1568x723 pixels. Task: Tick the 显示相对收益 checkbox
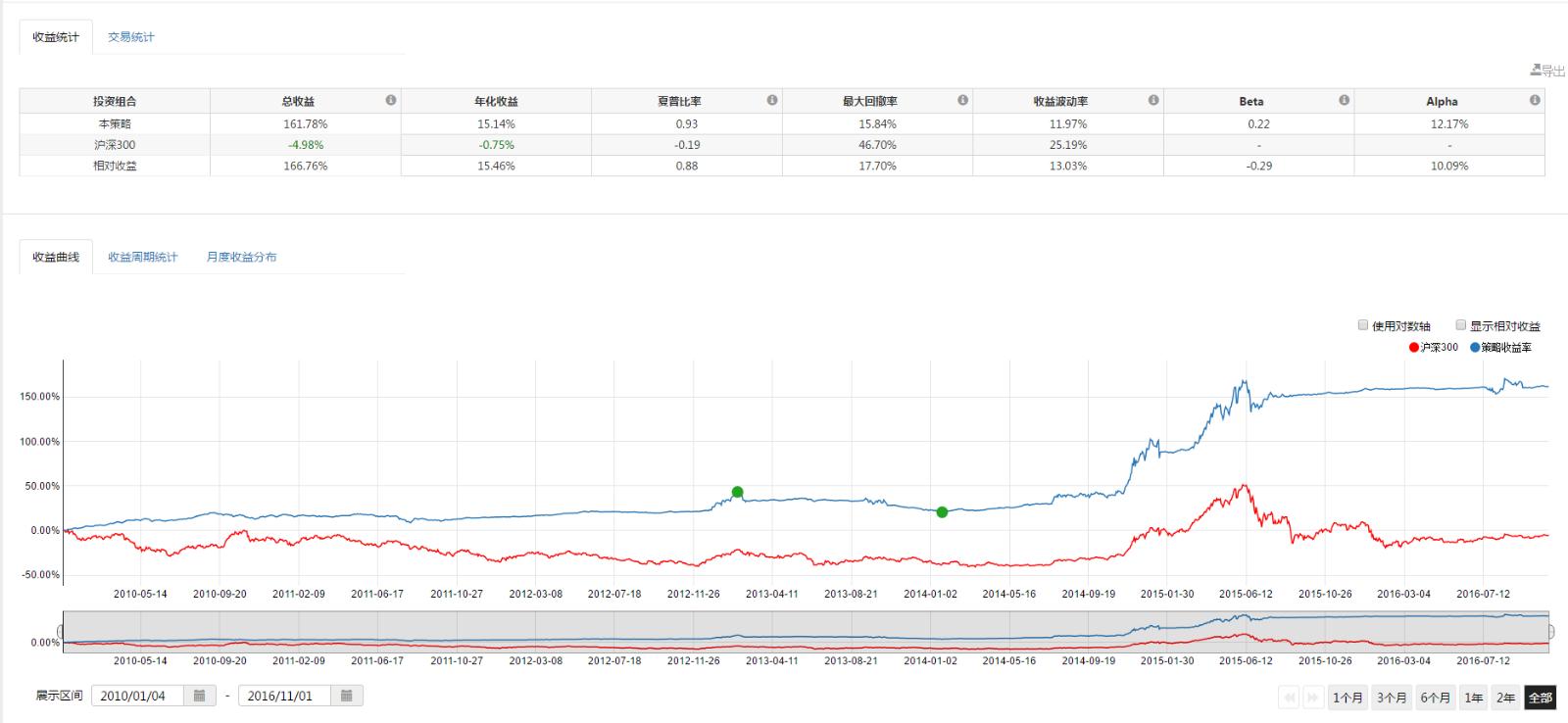[1461, 325]
